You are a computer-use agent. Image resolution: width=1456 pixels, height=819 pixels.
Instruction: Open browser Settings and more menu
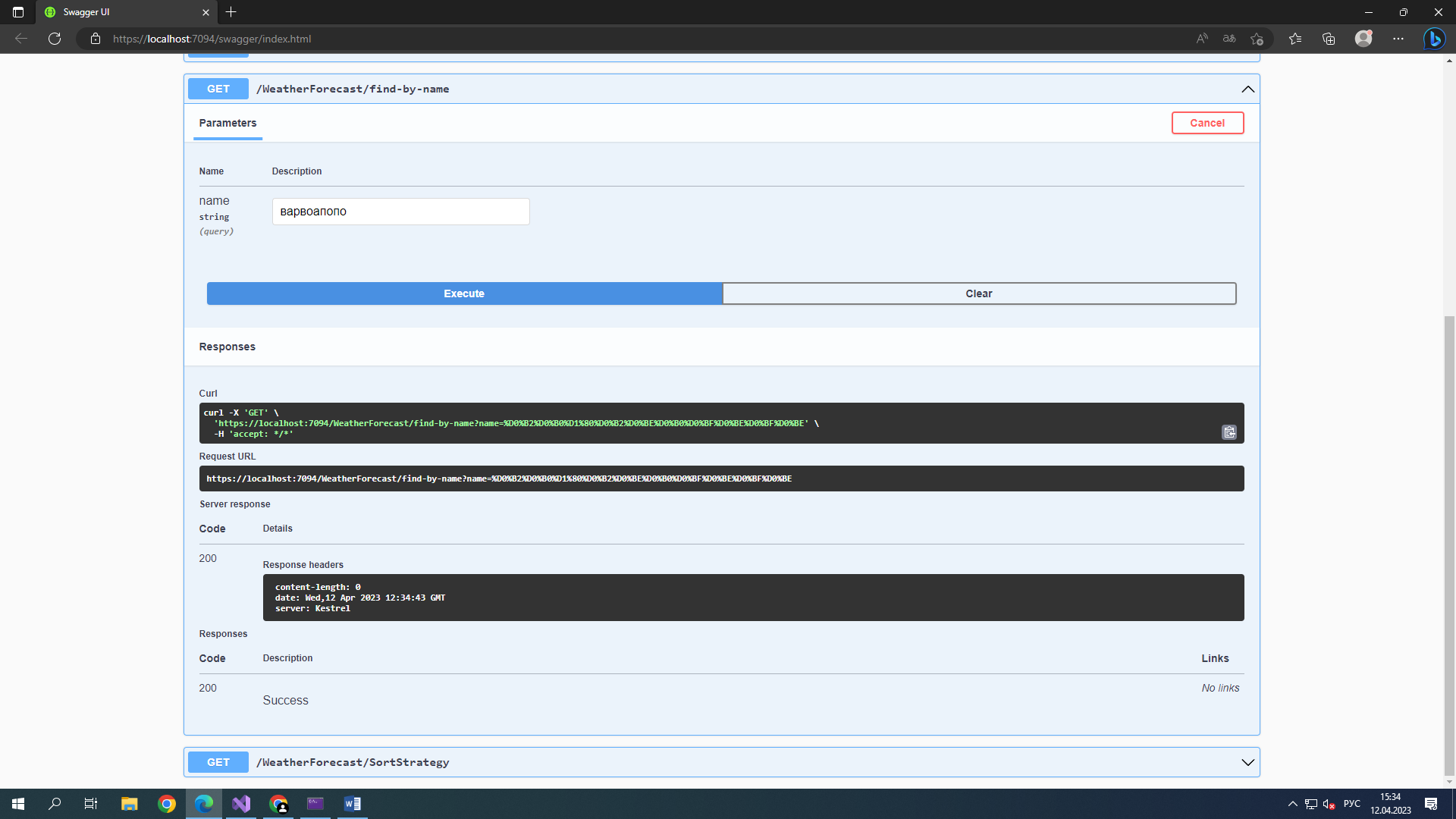point(1398,39)
